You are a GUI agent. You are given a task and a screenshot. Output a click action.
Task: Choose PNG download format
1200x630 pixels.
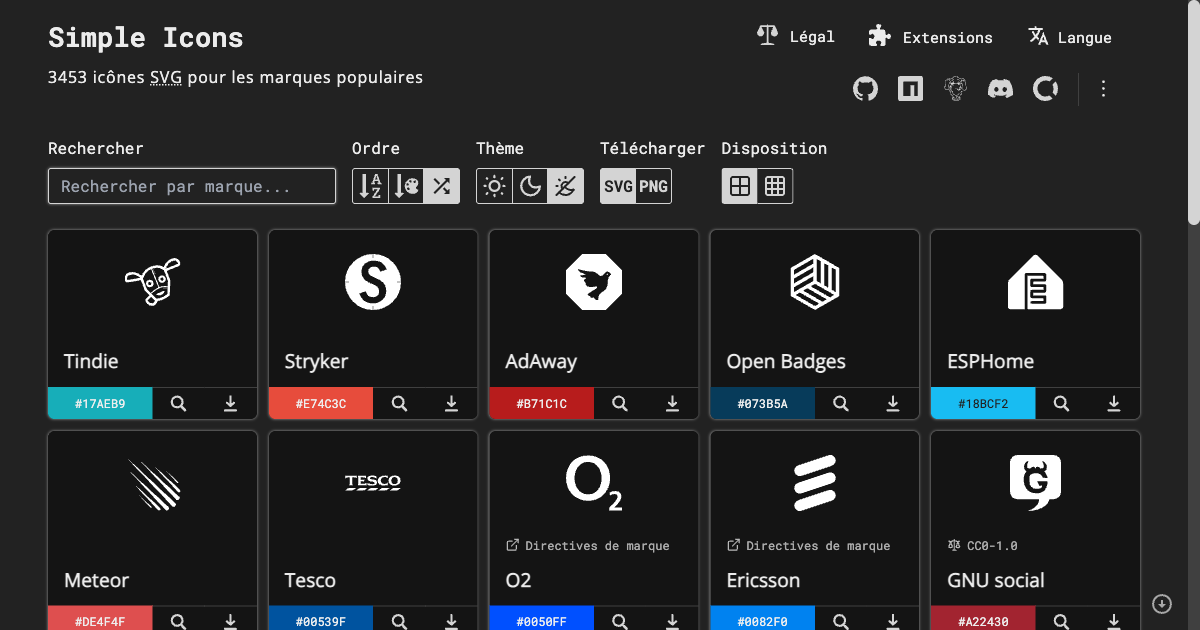[653, 186]
